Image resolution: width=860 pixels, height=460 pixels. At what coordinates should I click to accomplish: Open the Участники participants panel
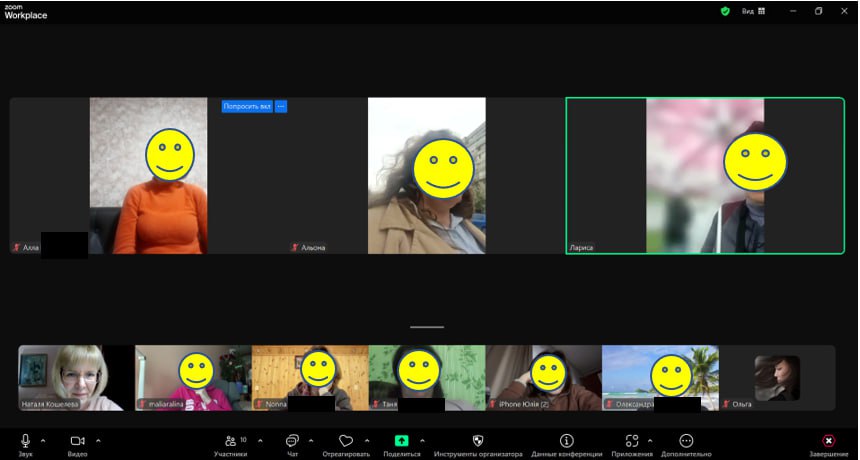[230, 440]
